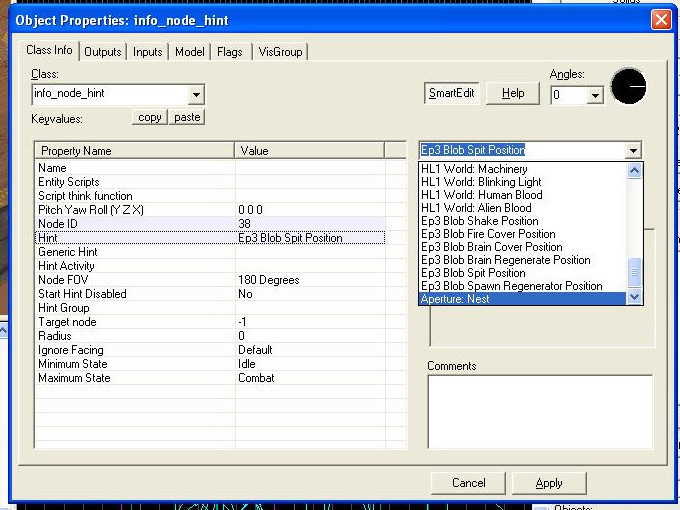Click the Property Name column header
Screen dimensions: 680x510
[x=135, y=151]
